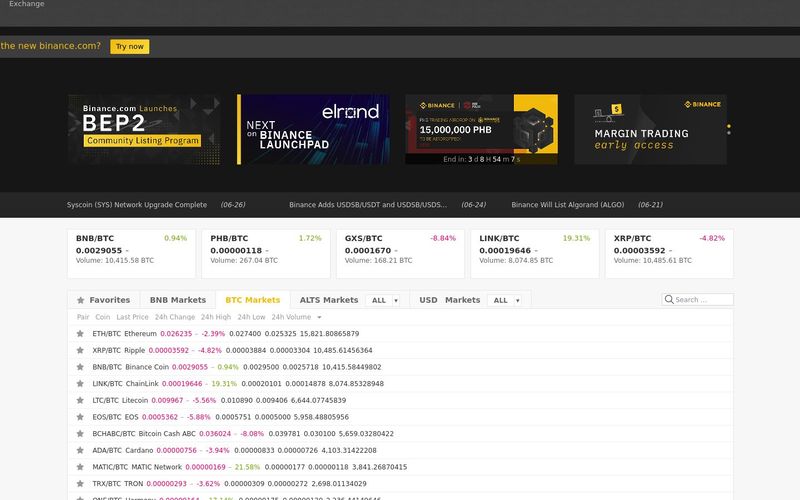Sort by 24h Volume column header

[x=291, y=317]
